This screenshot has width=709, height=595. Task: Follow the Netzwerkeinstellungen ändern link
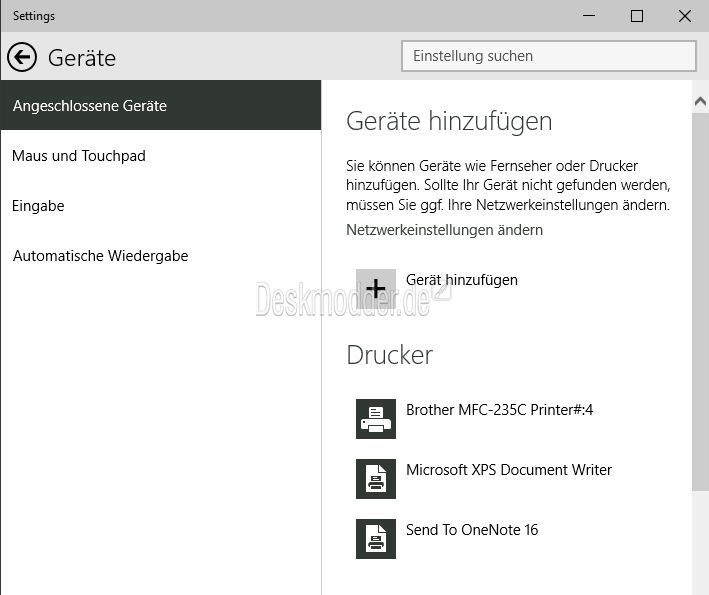coord(444,230)
